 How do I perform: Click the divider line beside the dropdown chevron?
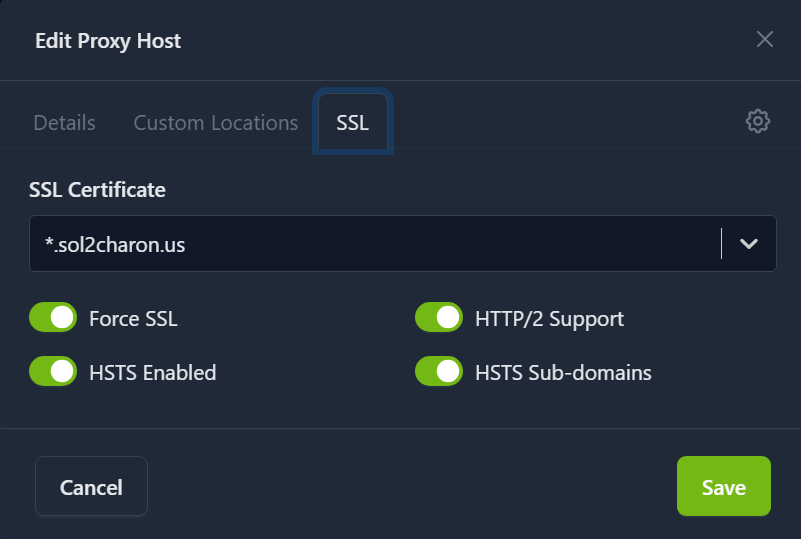click(721, 244)
